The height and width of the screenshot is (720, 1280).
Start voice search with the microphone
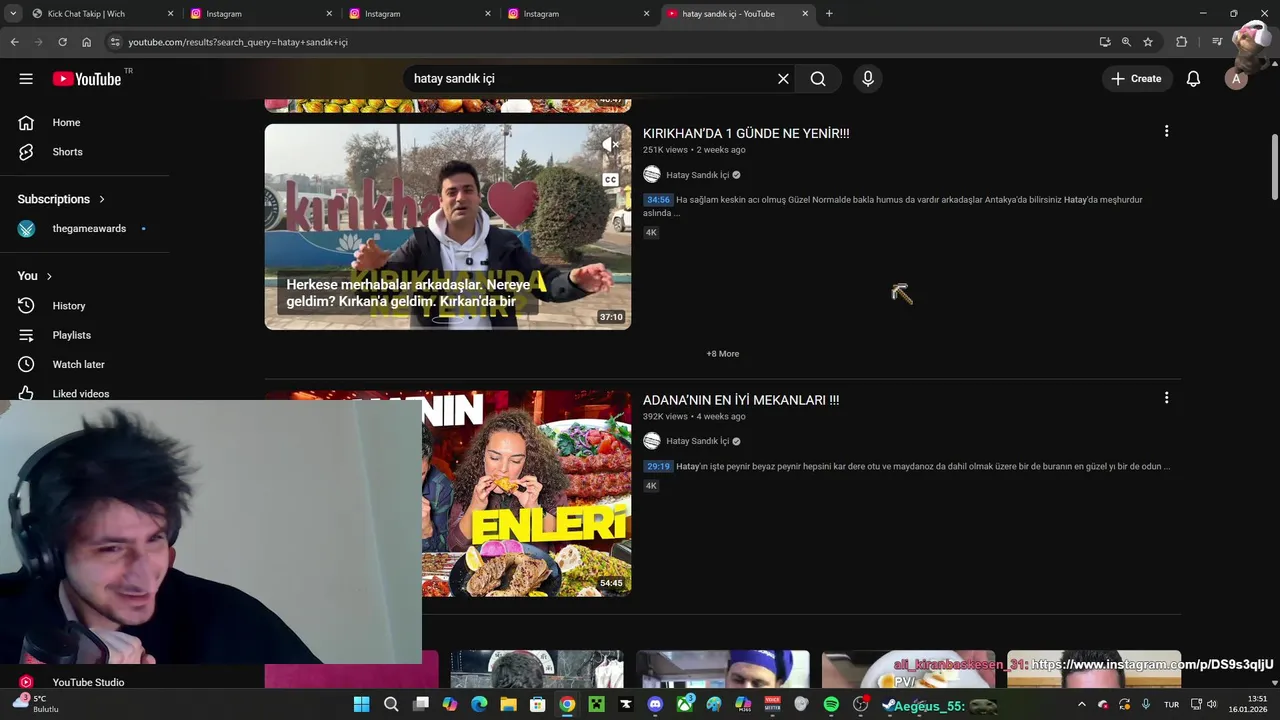pos(868,79)
